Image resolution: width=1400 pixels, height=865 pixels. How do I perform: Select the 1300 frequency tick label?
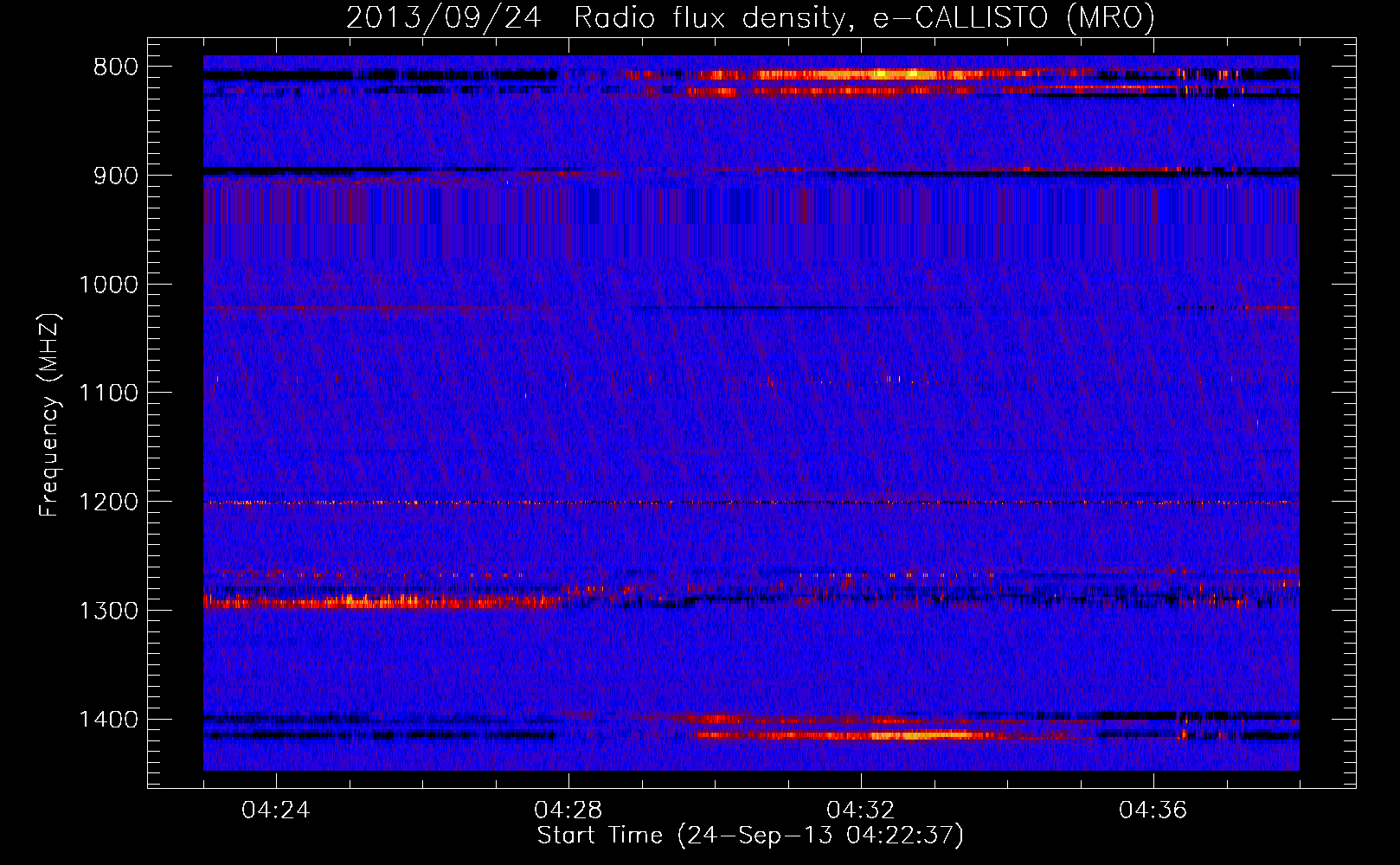108,611
